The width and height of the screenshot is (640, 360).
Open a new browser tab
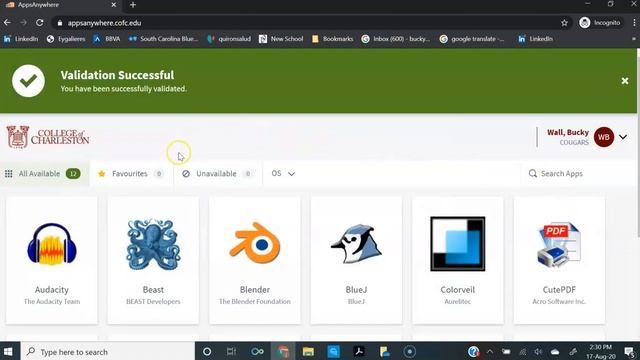[133, 5]
